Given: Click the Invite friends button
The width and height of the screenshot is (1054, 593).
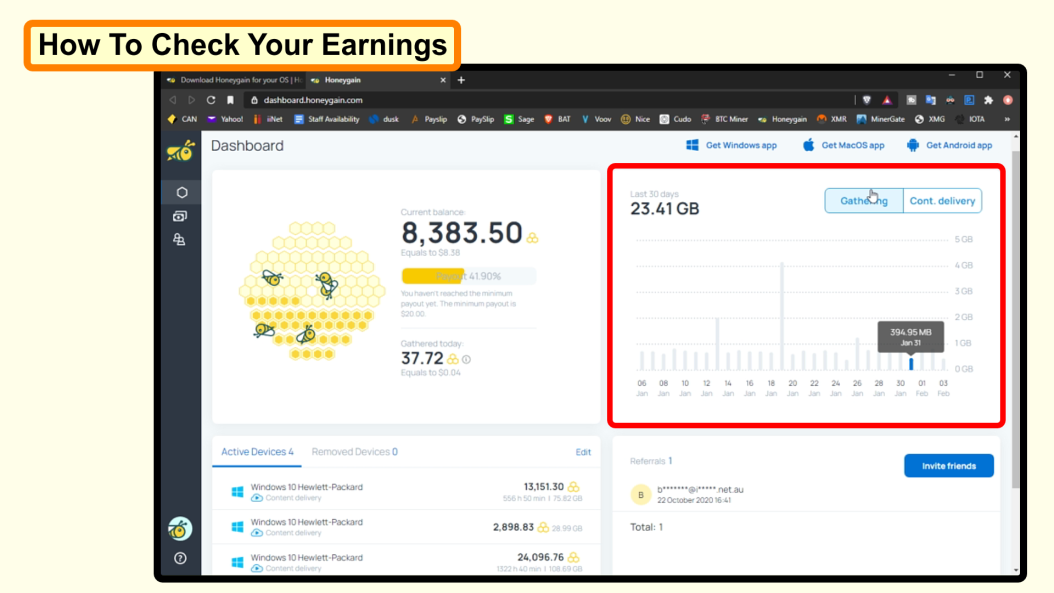Looking at the screenshot, I should (x=948, y=466).
